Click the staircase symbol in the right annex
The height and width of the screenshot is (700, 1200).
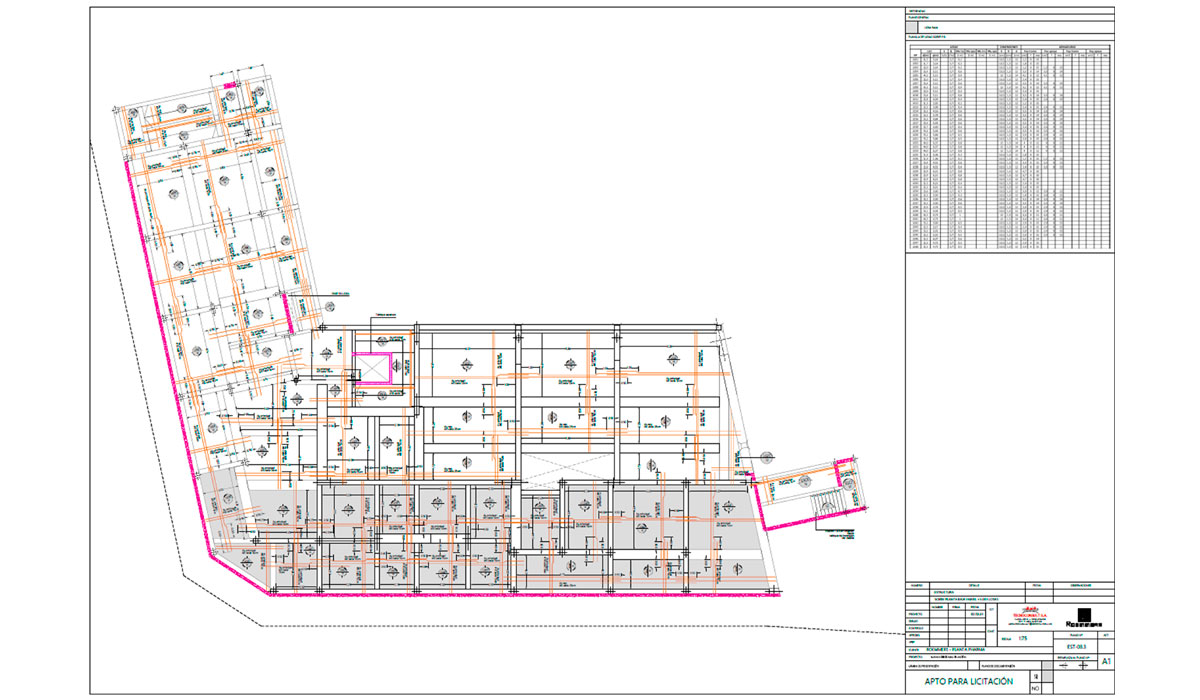827,501
